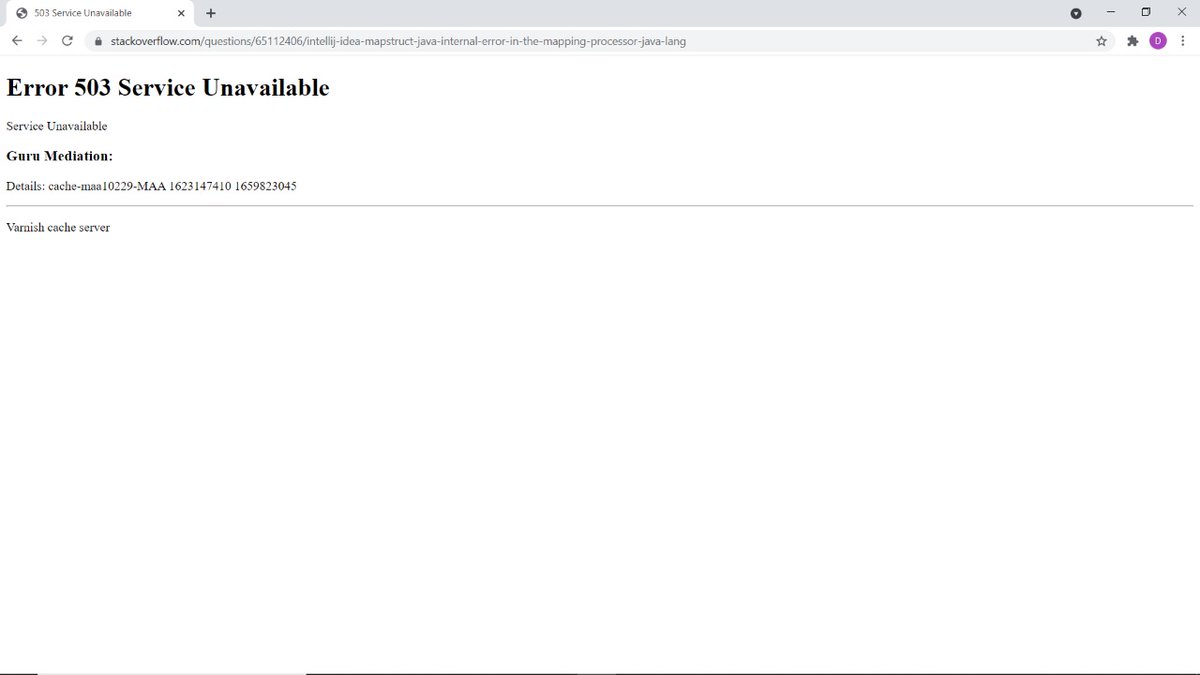Open the browser Extensions puzzle icon
Viewport: 1200px width, 675px height.
click(x=1131, y=41)
